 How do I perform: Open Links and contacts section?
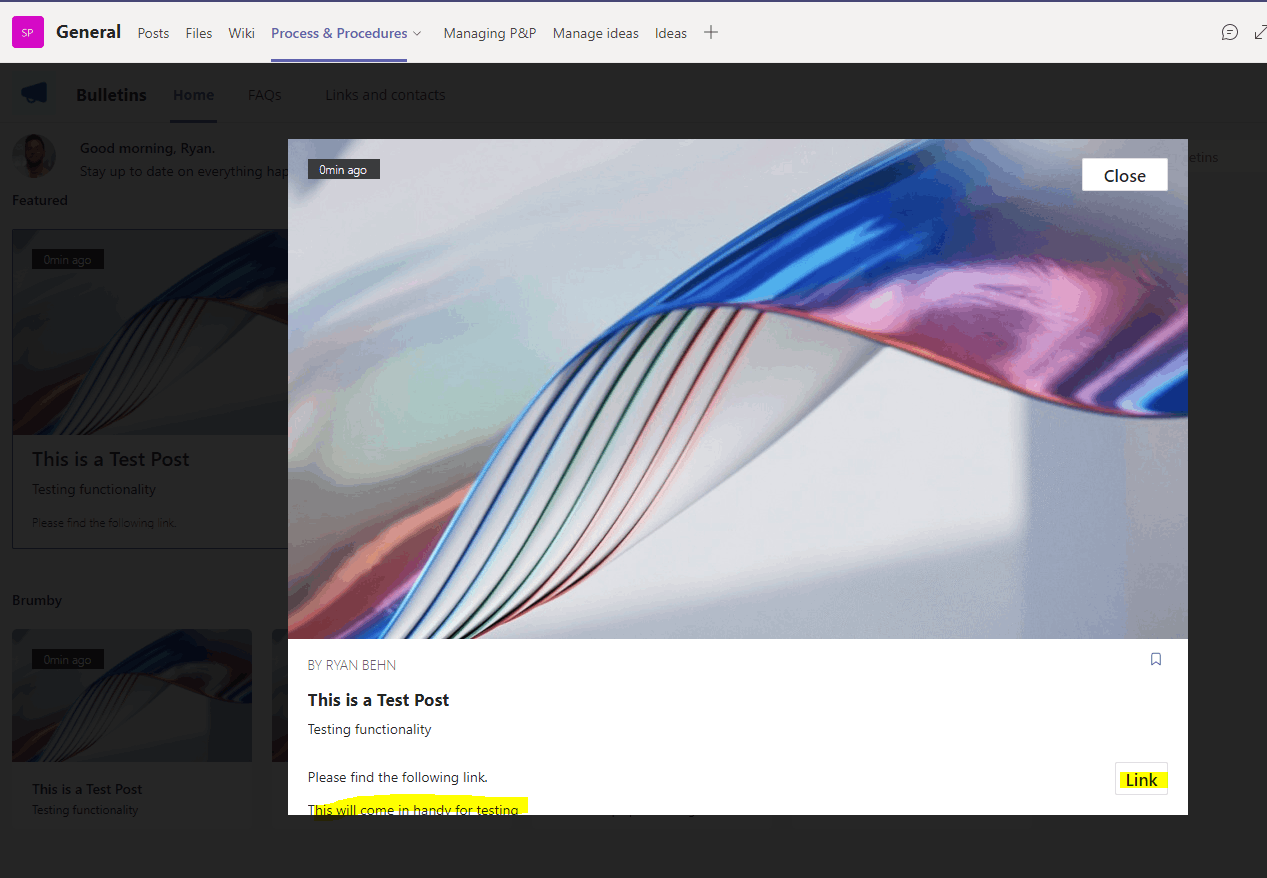(x=385, y=95)
